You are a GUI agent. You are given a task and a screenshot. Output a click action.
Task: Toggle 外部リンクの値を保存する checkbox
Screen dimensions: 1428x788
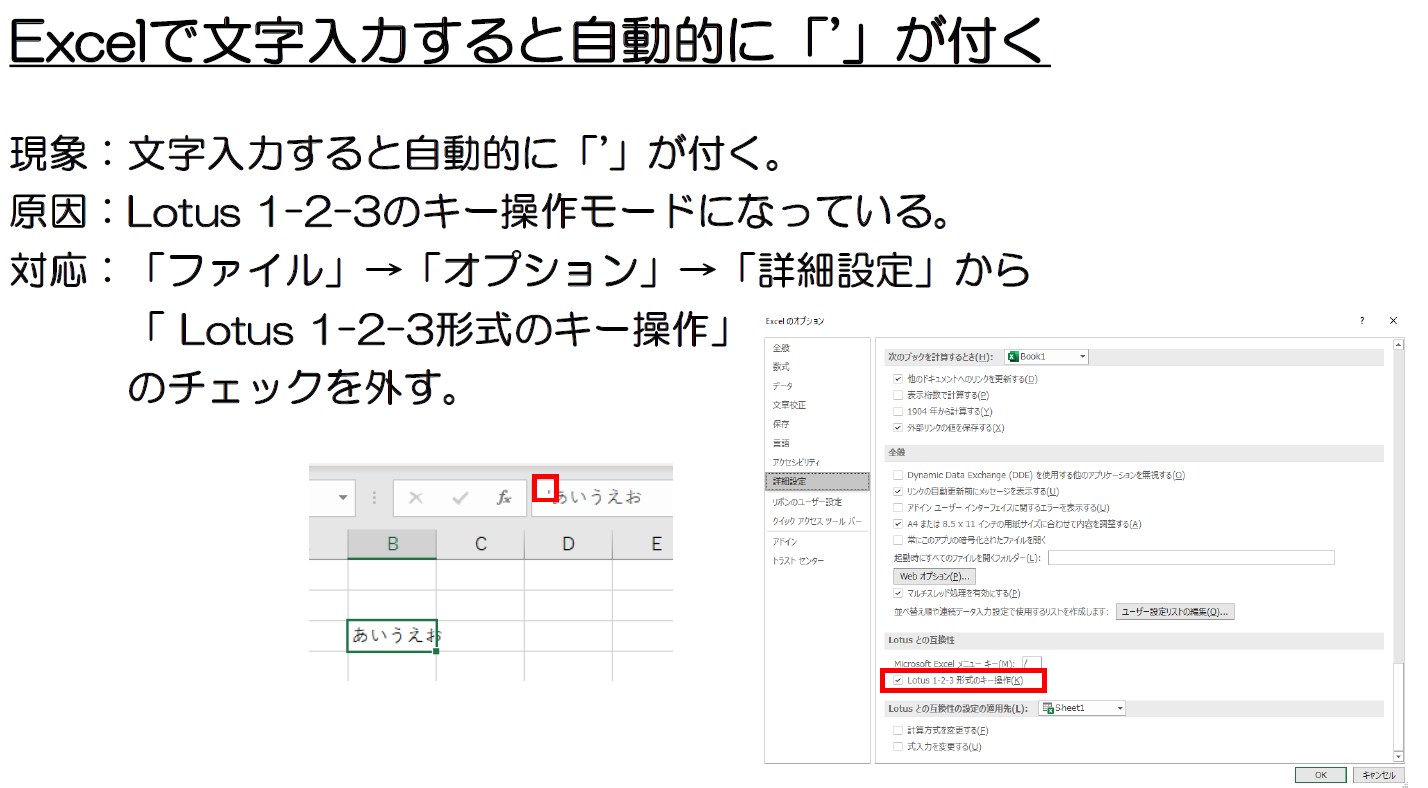pyautogui.click(x=897, y=427)
